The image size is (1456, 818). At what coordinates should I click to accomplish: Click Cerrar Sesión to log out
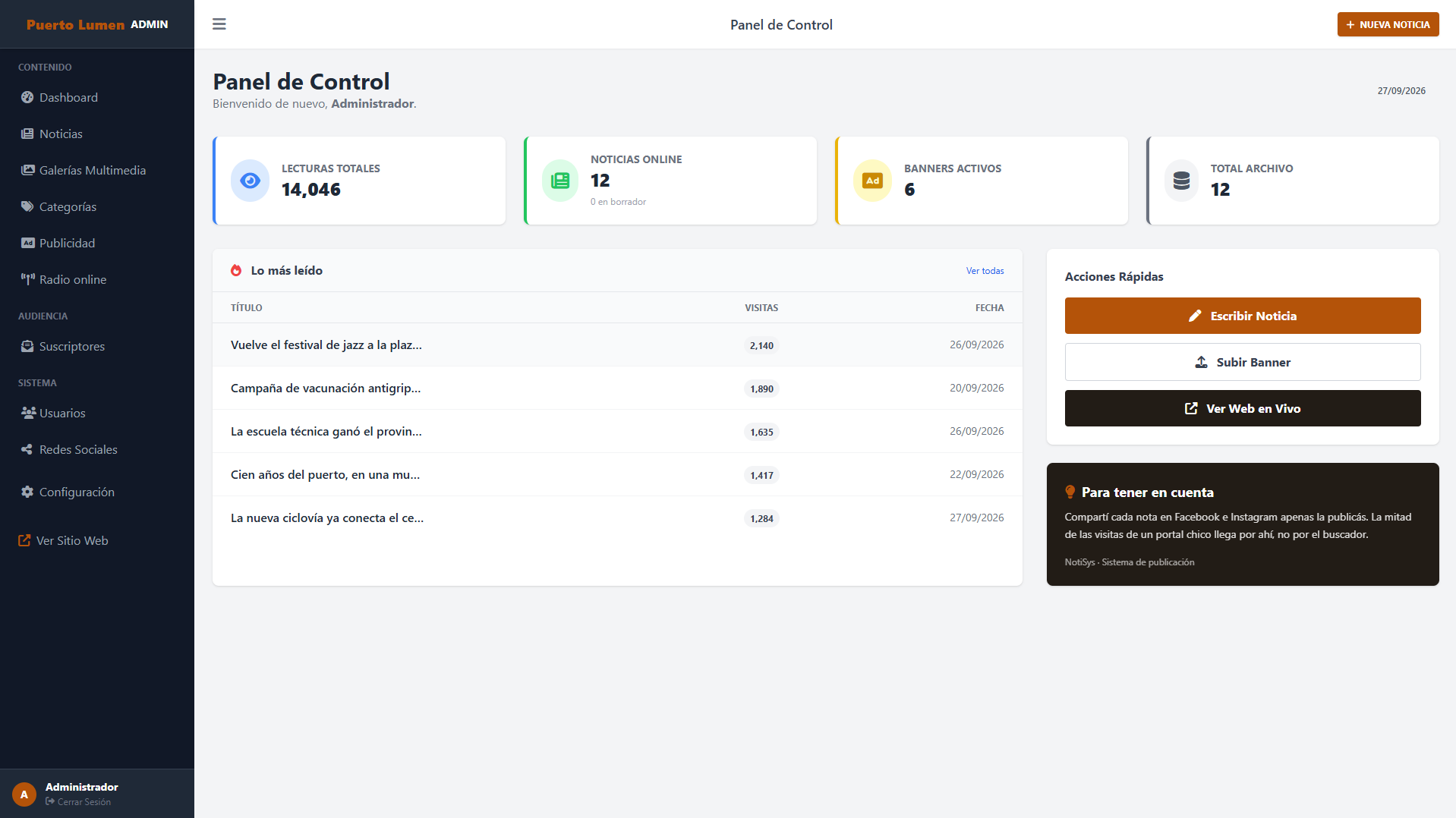[78, 802]
